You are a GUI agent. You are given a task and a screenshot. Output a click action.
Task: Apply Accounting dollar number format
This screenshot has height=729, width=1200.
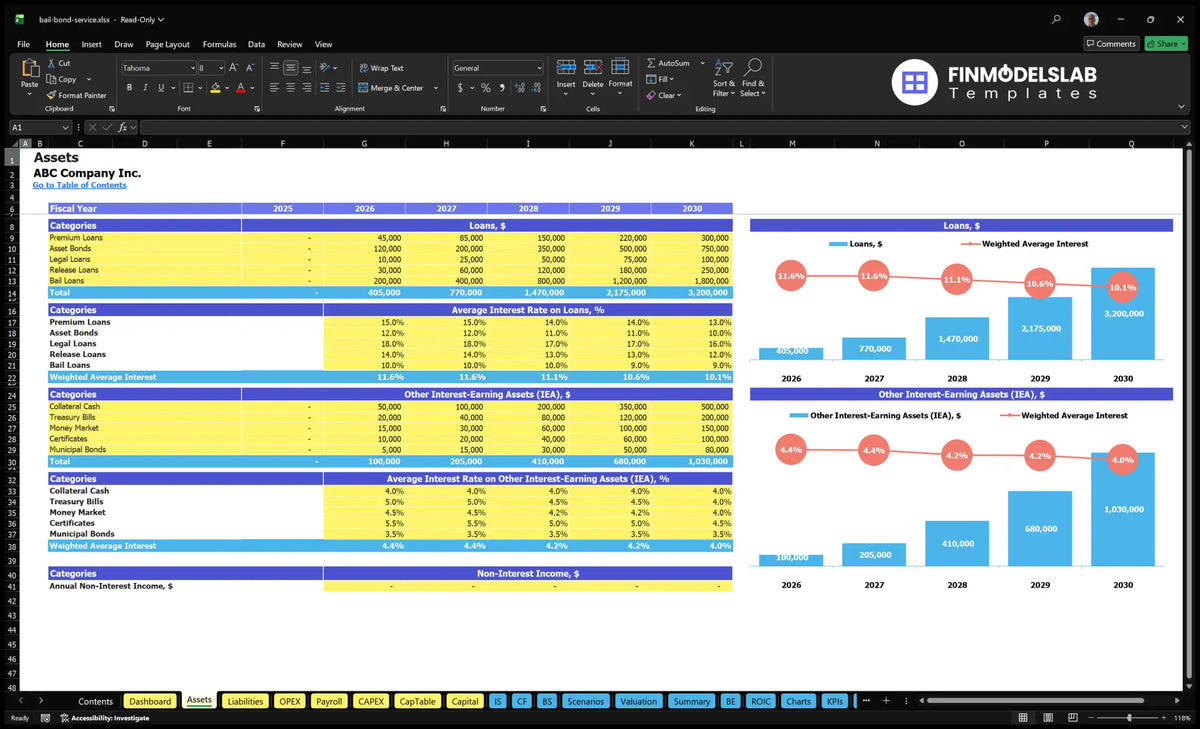click(x=460, y=88)
